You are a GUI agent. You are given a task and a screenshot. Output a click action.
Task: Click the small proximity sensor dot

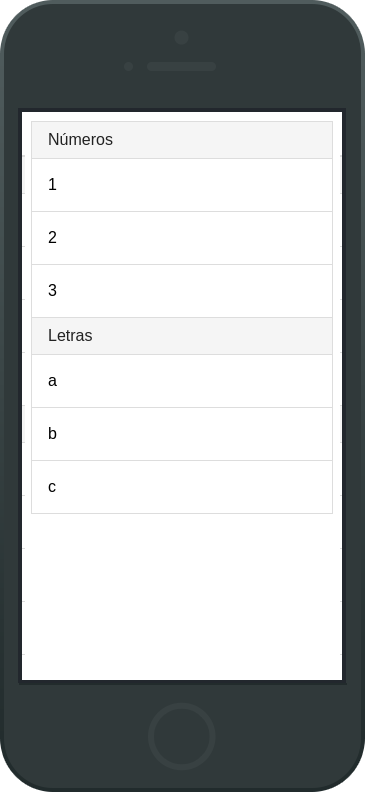(x=128, y=66)
